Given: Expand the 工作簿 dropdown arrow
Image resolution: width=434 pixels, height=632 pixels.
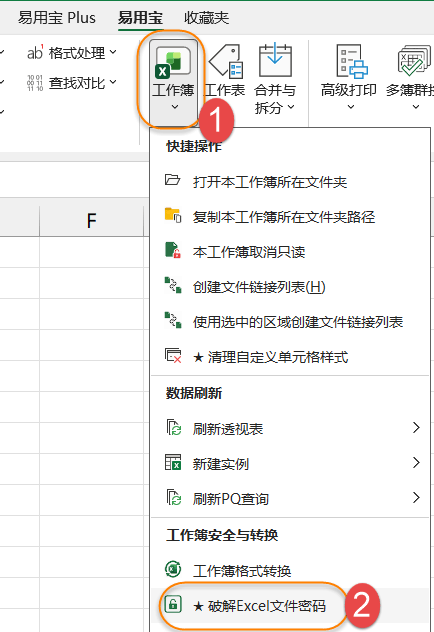Looking at the screenshot, I should pos(174,107).
